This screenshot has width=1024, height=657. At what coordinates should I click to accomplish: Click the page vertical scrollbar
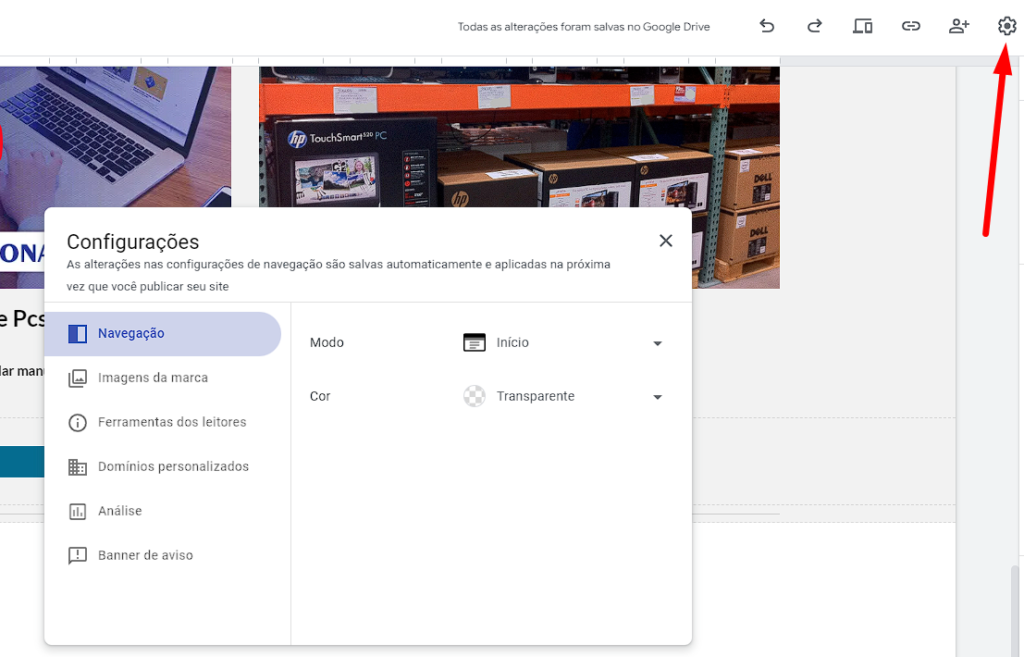click(1014, 611)
